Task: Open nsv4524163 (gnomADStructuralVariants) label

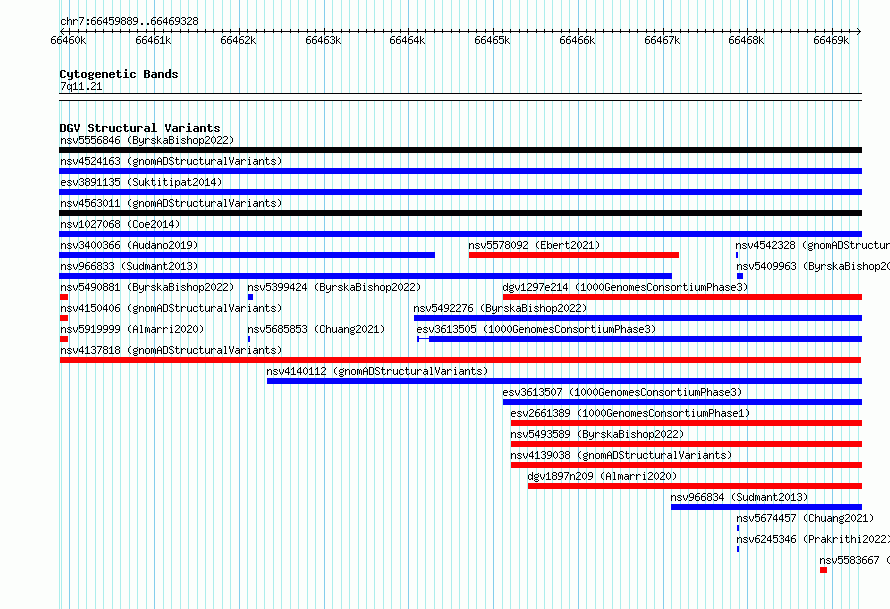Action: click(x=171, y=161)
